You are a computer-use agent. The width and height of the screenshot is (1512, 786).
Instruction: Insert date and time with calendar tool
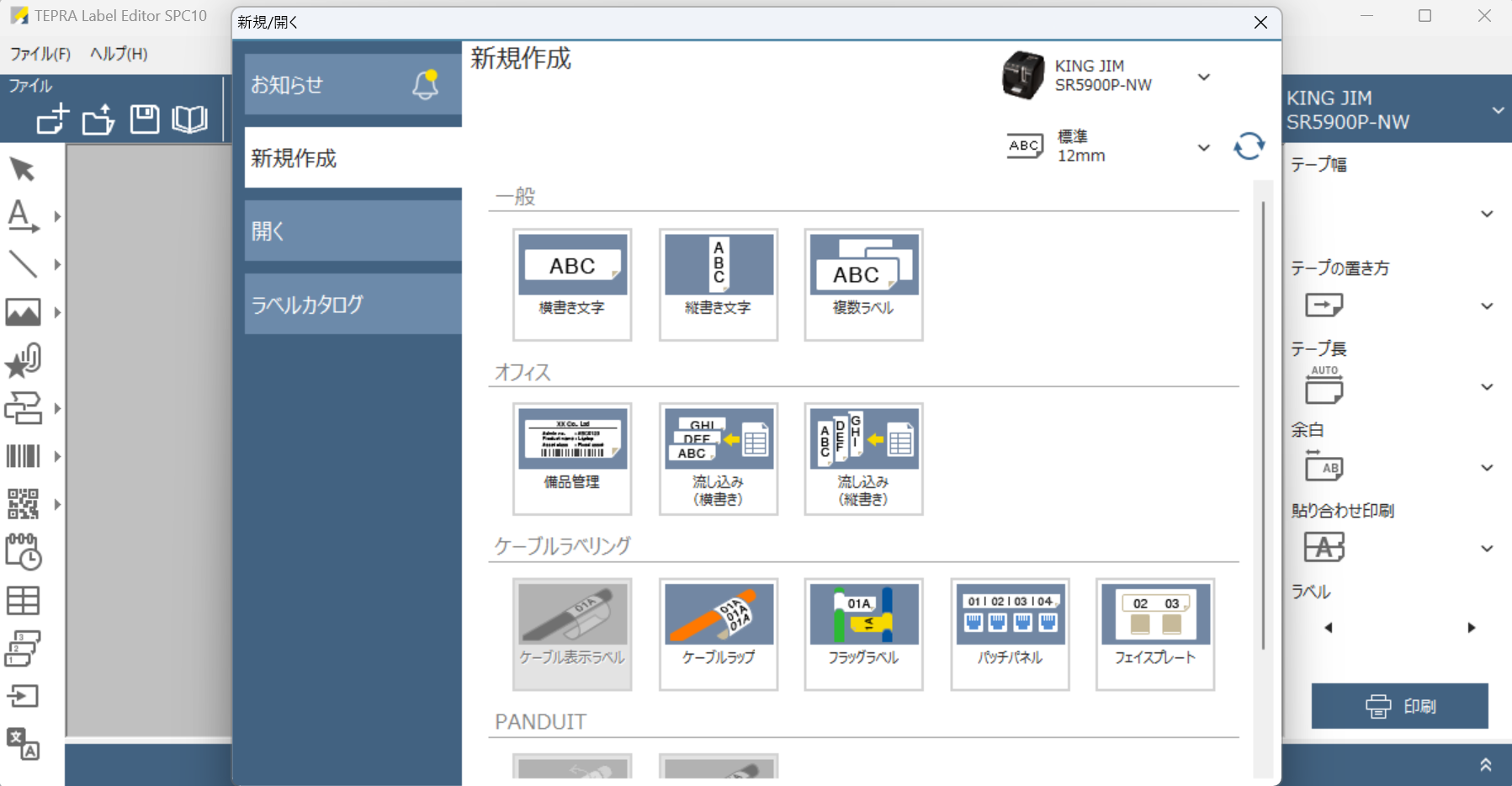point(23,552)
